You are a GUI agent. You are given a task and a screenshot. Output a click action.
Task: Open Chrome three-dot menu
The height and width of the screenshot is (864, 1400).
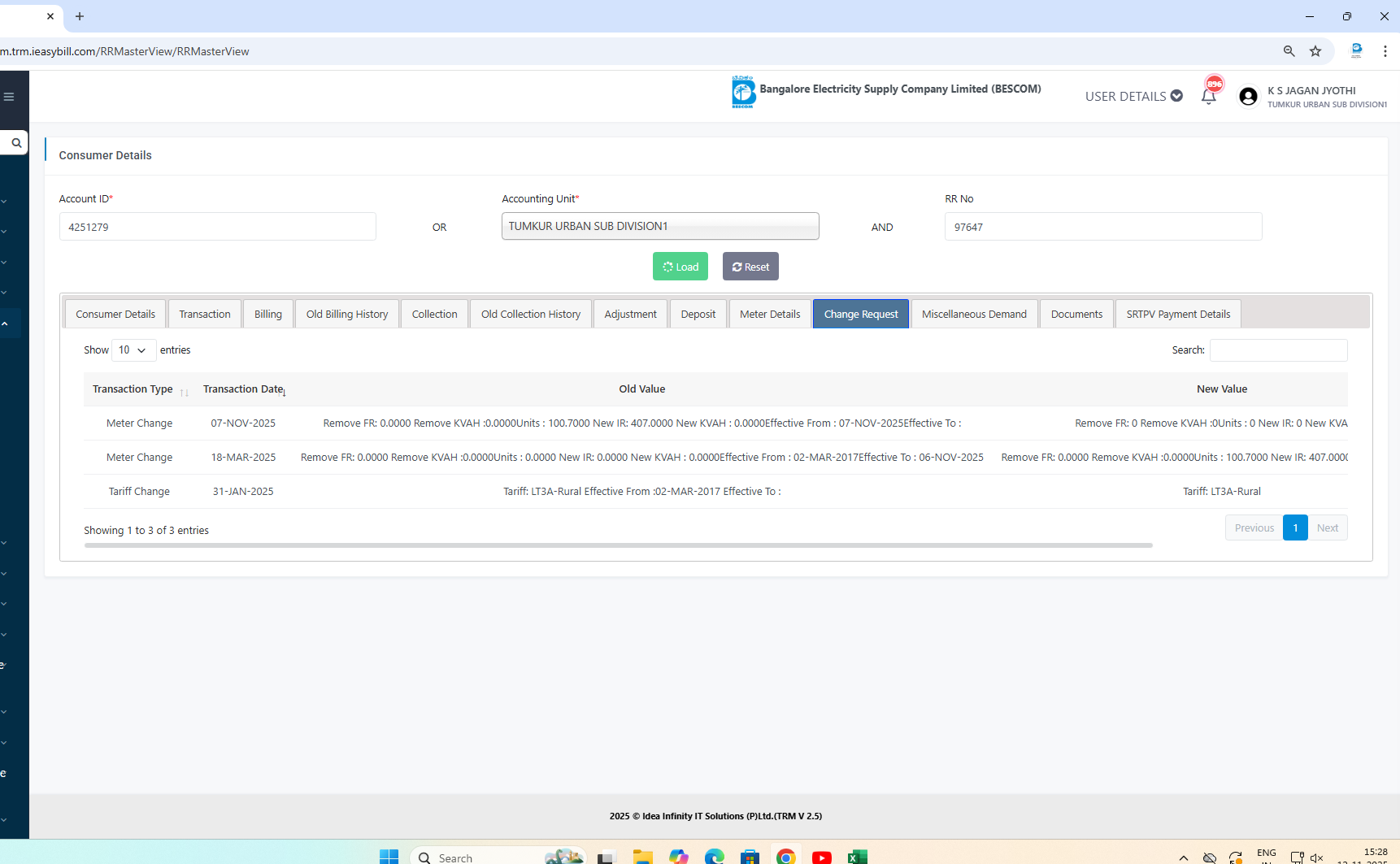point(1385,51)
